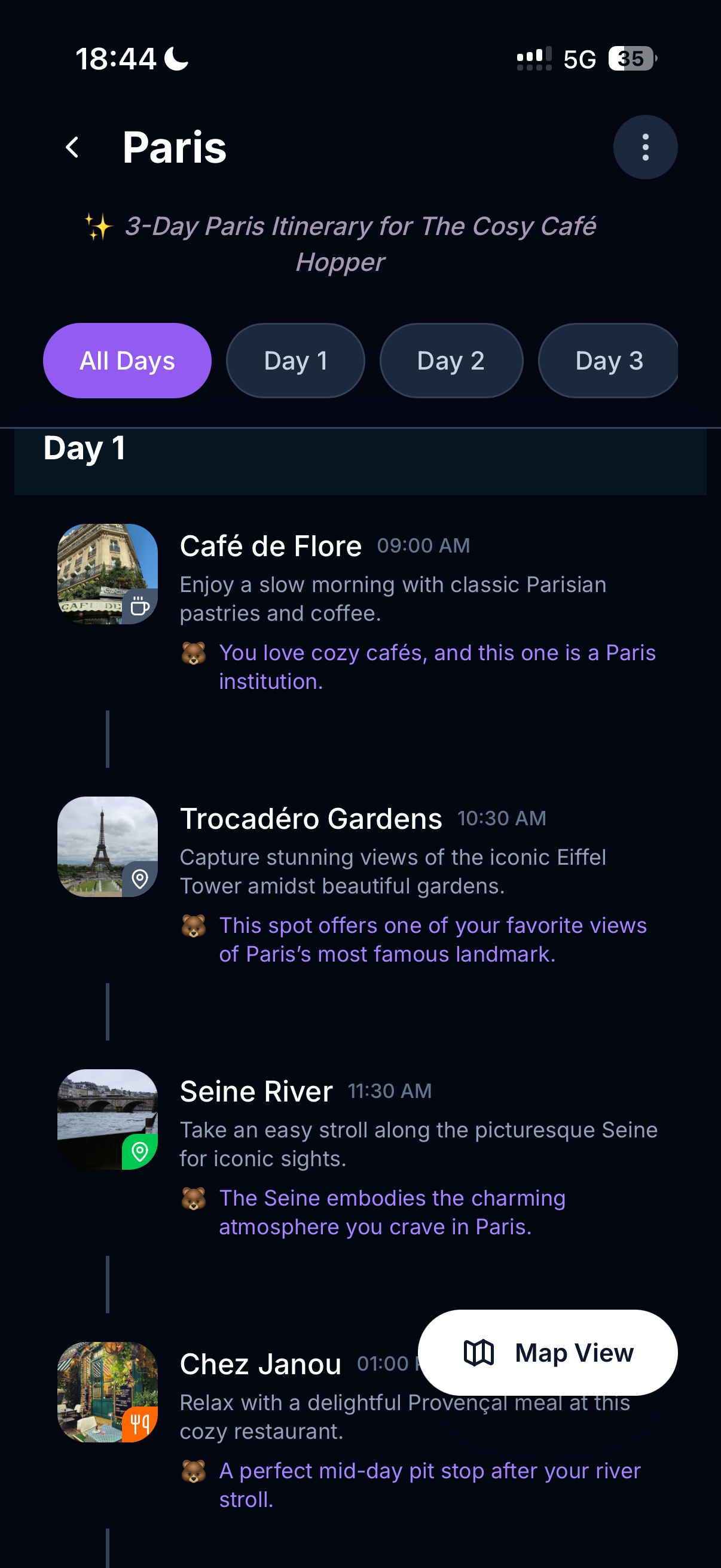Switch to the Day 1 tab
Screen dimensions: 721x1568
coord(296,361)
